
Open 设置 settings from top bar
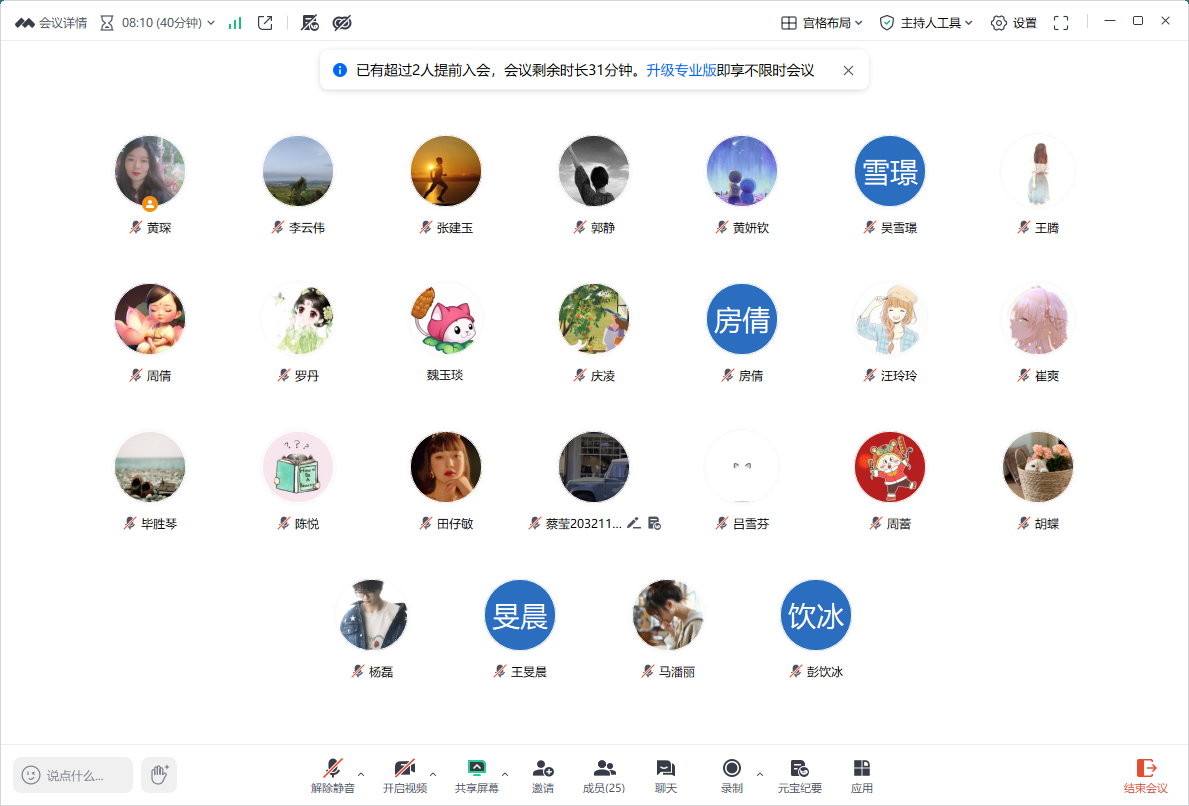1013,23
